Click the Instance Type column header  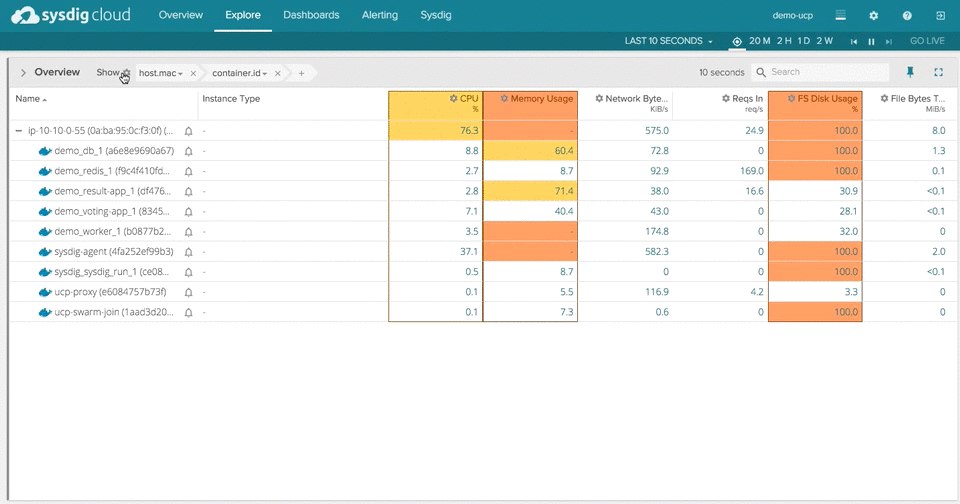(x=231, y=99)
